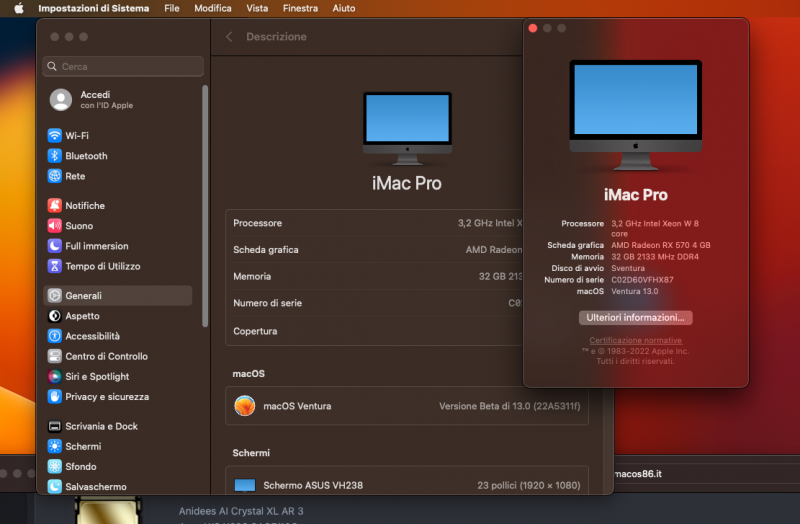Click the search magnifier icon
This screenshot has height=524, width=800.
click(52, 66)
